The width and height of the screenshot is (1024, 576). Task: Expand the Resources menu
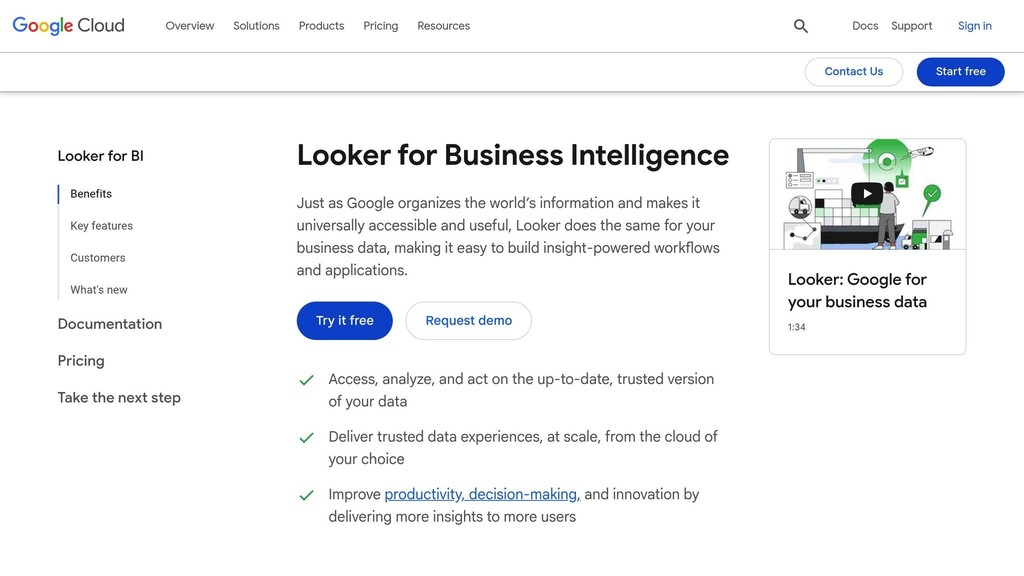443,25
